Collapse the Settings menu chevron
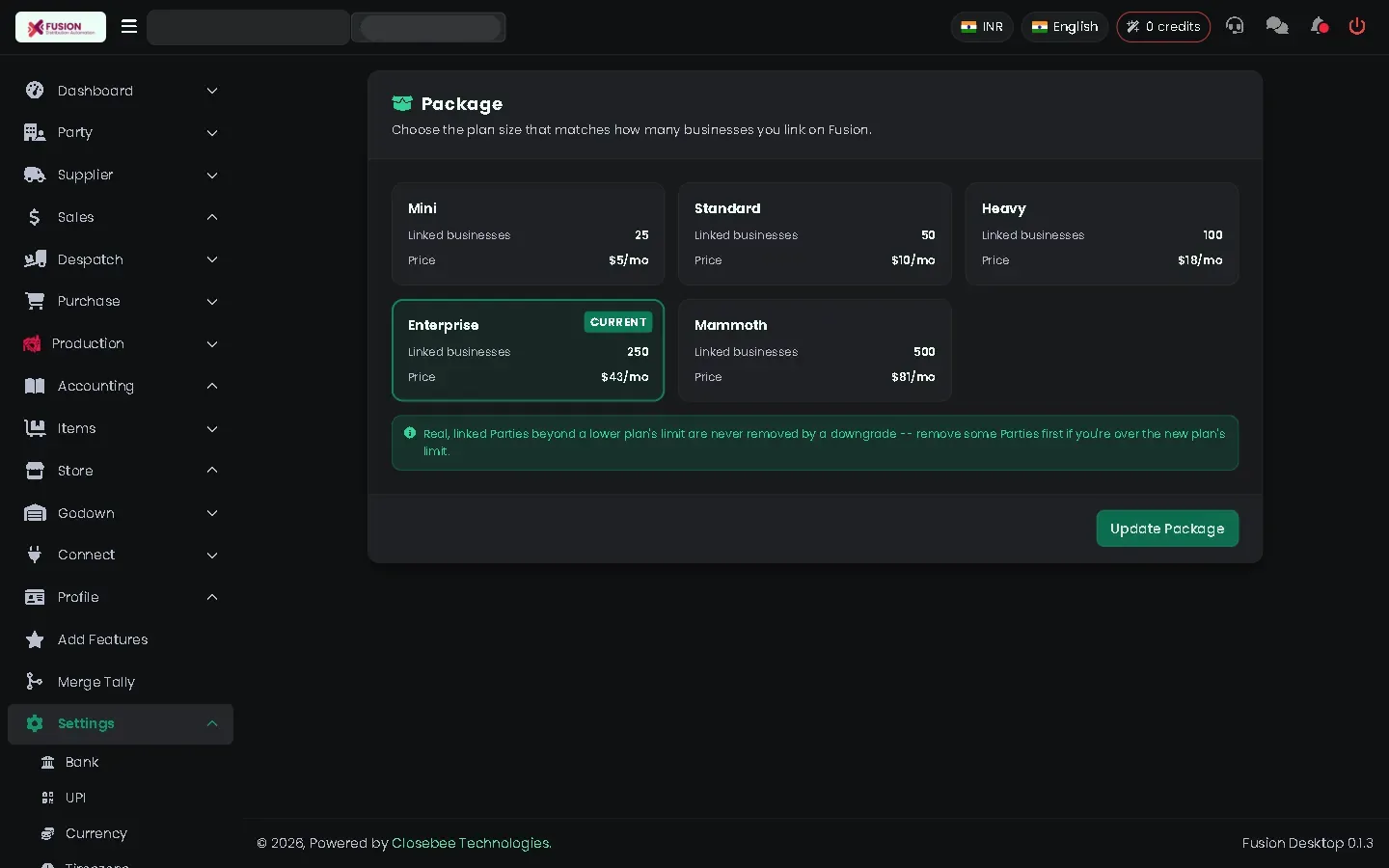Screen dimensions: 1389x868 212,723
